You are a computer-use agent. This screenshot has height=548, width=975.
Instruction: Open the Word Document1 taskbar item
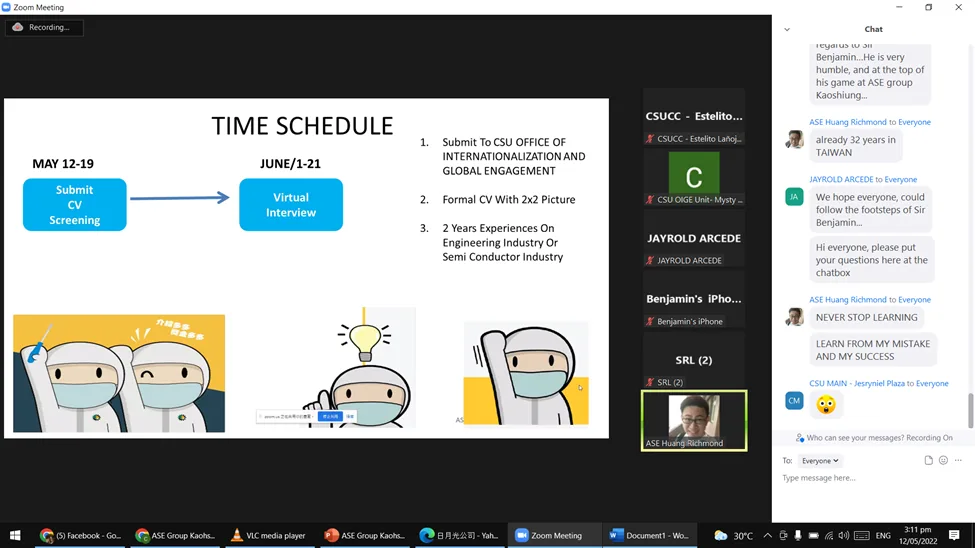coord(649,536)
